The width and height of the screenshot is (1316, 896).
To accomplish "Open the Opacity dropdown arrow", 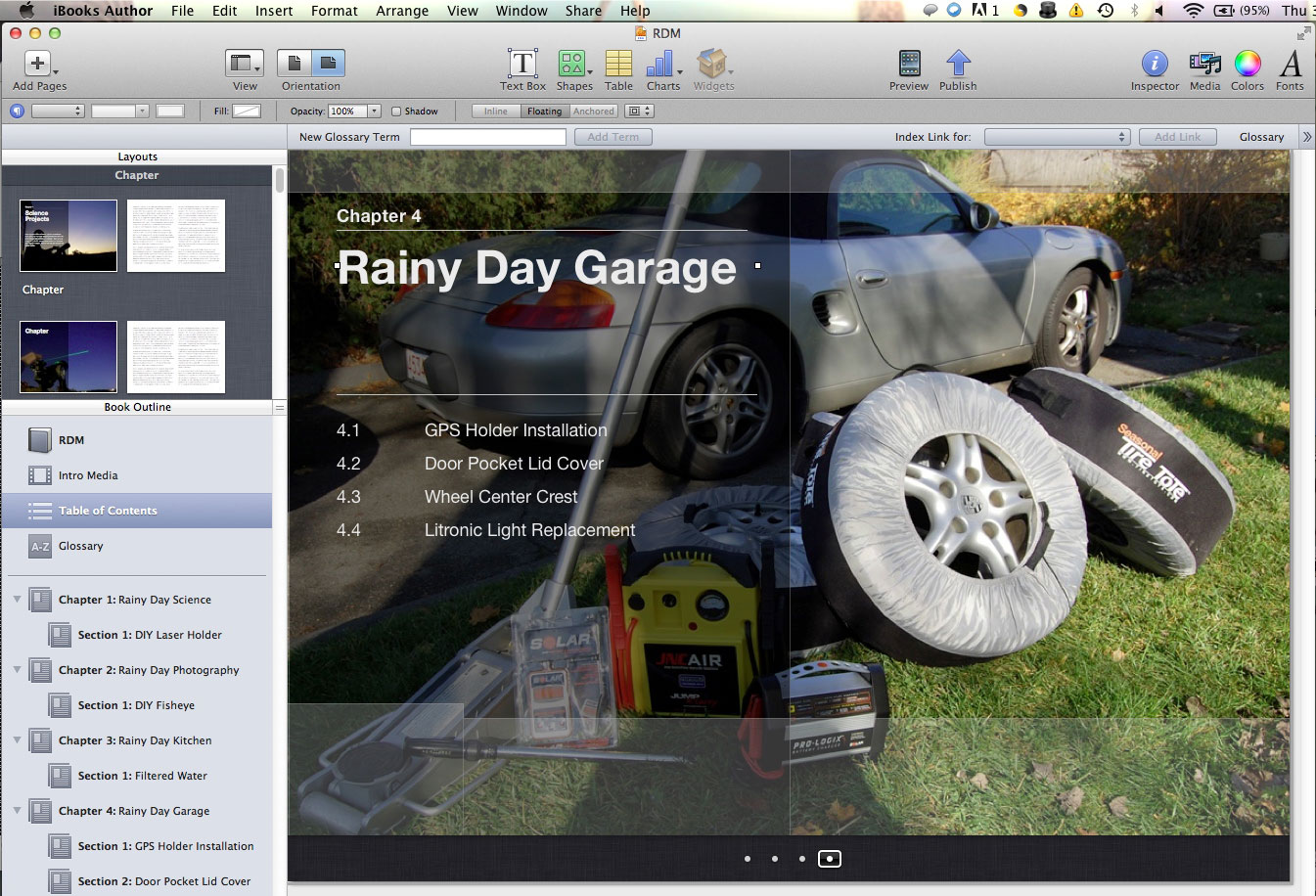I will click(x=374, y=111).
